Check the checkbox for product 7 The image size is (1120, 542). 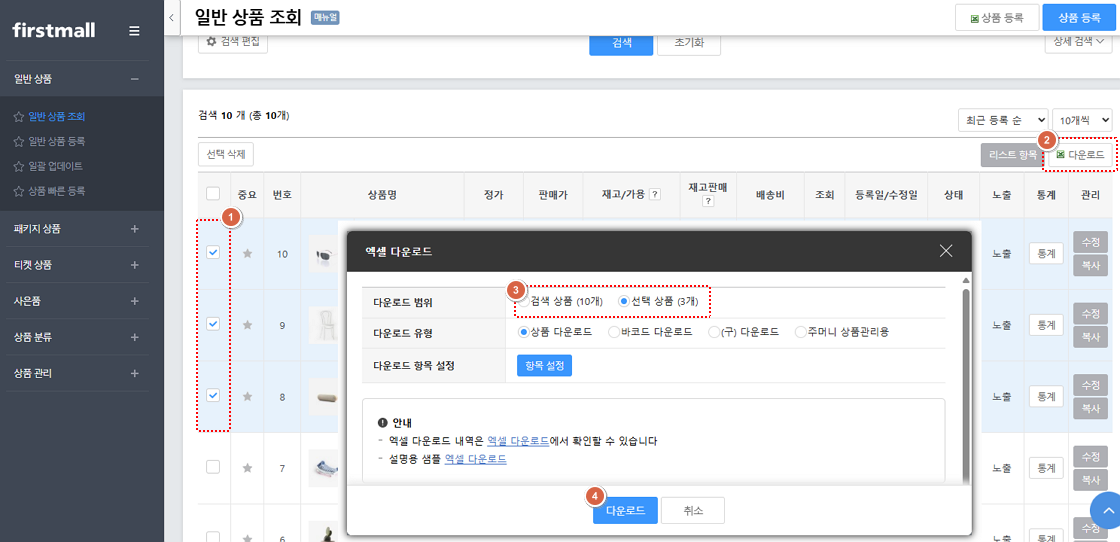tap(213, 466)
